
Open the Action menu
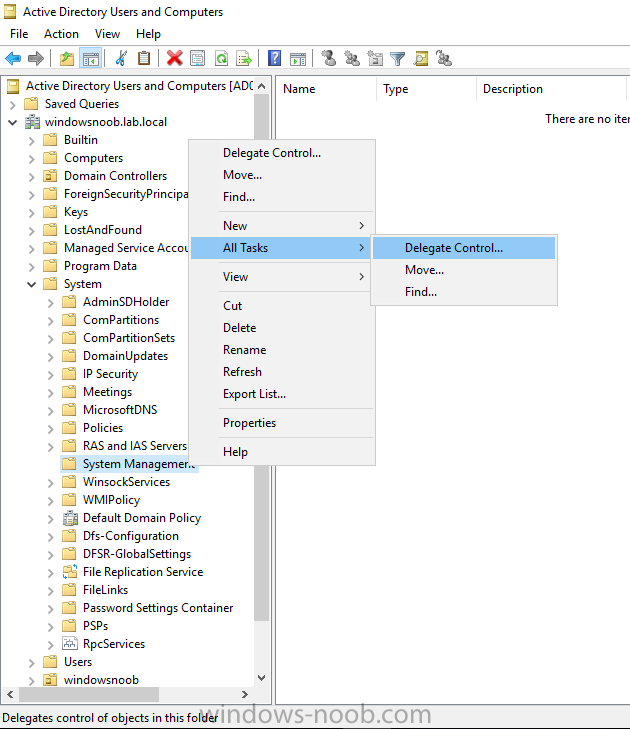point(61,34)
